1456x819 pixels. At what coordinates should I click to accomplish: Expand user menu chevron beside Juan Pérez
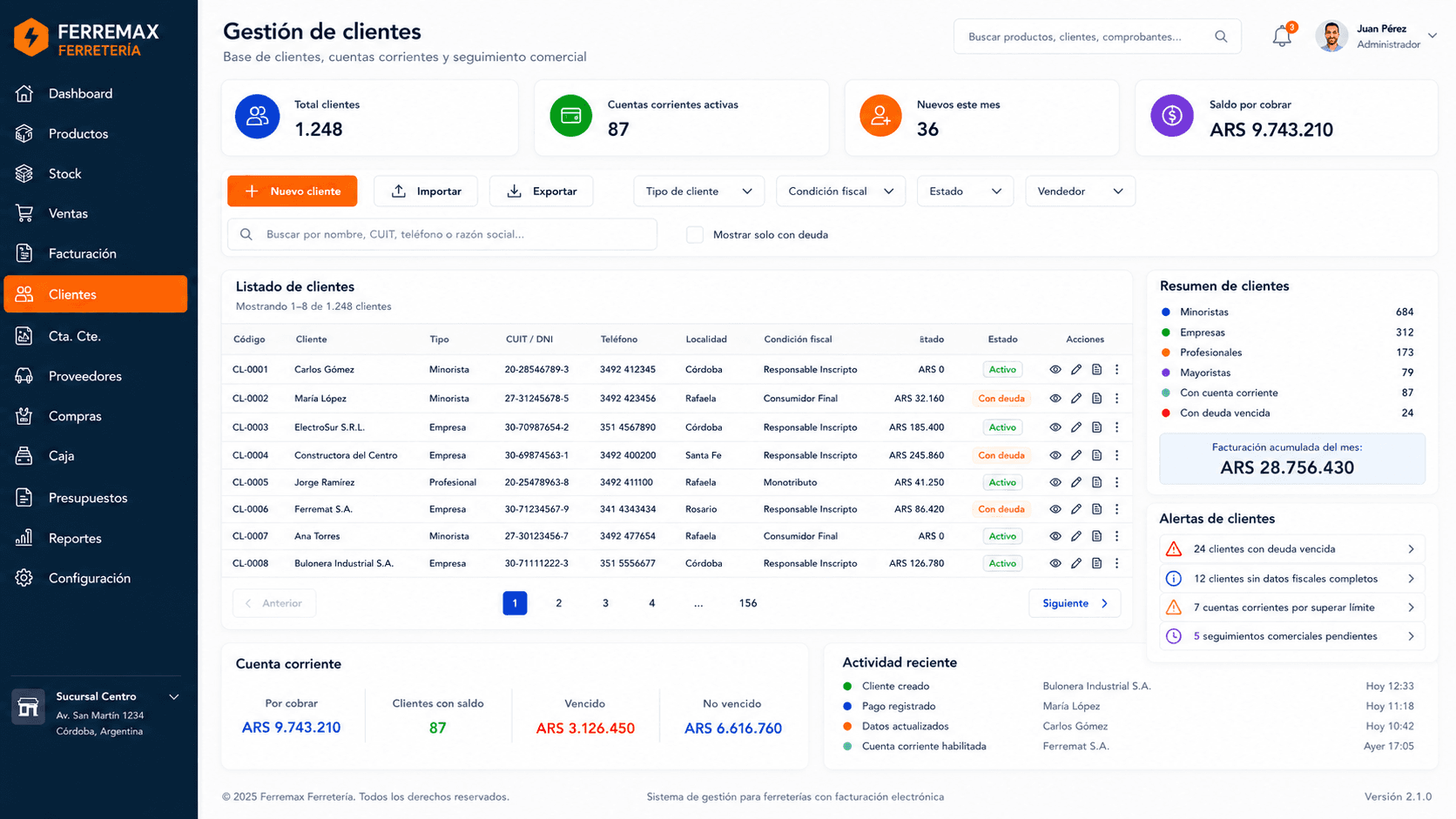point(1432,36)
